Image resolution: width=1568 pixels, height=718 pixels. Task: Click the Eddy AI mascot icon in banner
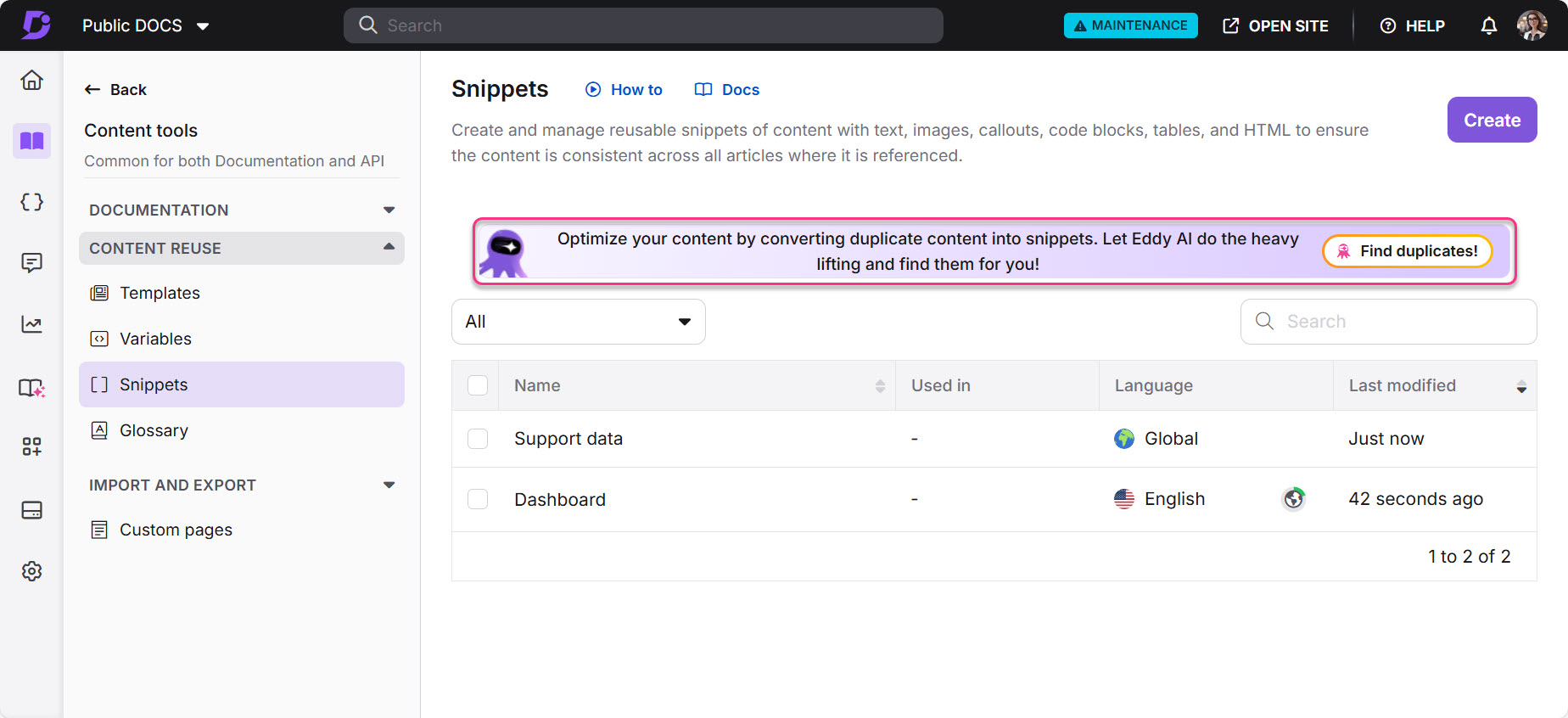pos(504,252)
